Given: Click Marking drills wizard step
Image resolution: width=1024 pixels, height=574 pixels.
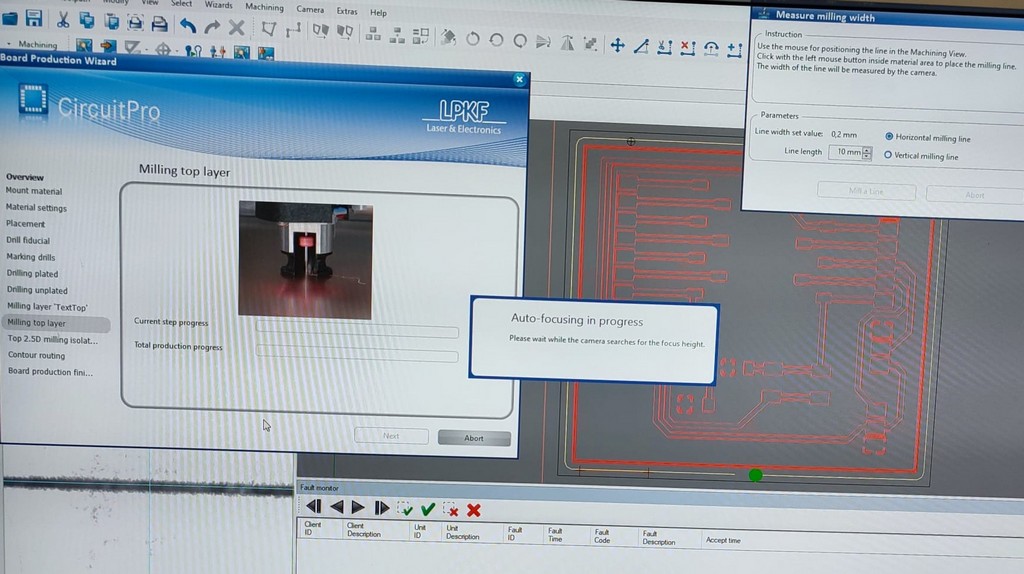Looking at the screenshot, I should click(31, 257).
